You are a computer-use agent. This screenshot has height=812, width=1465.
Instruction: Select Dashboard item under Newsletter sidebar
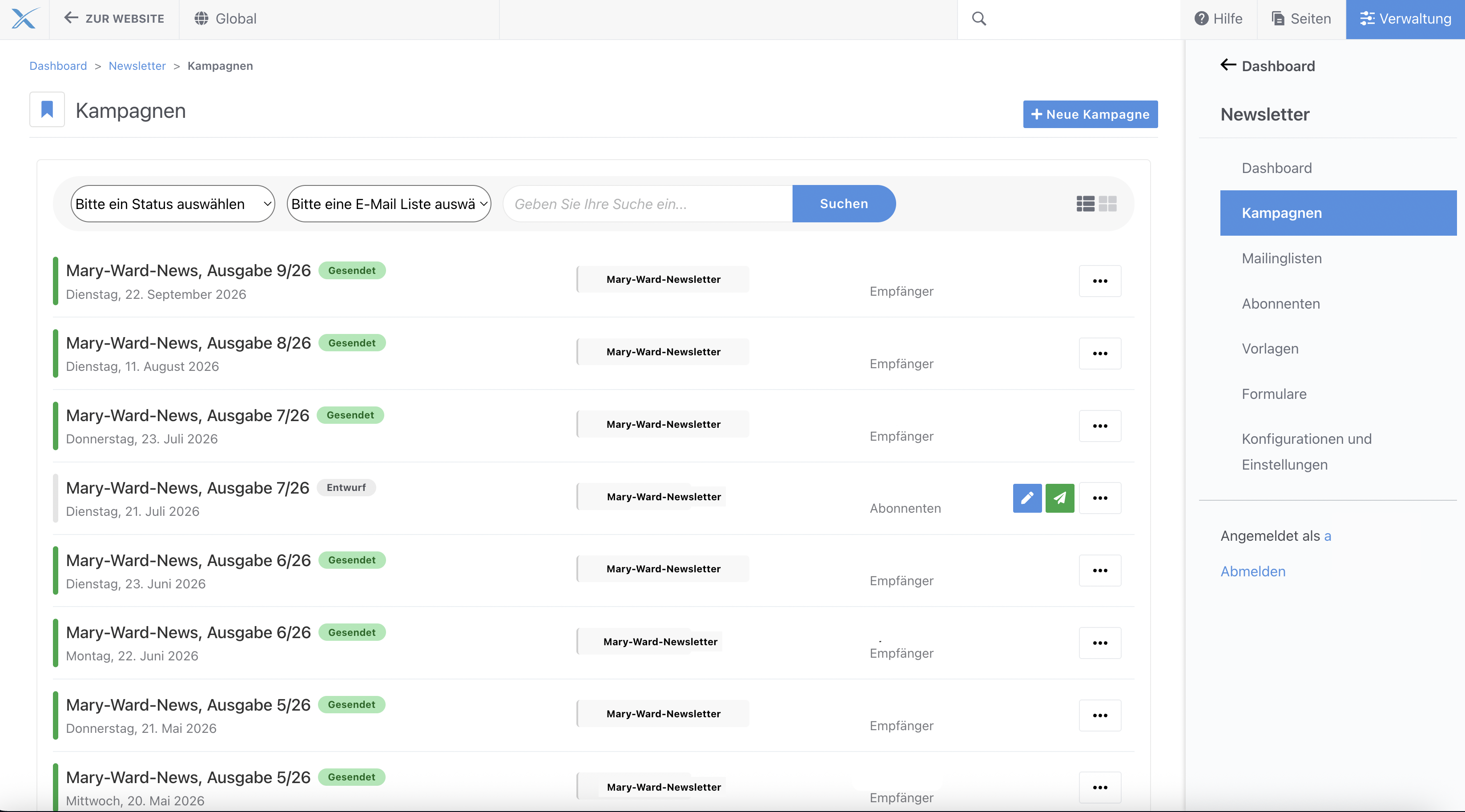(1277, 168)
